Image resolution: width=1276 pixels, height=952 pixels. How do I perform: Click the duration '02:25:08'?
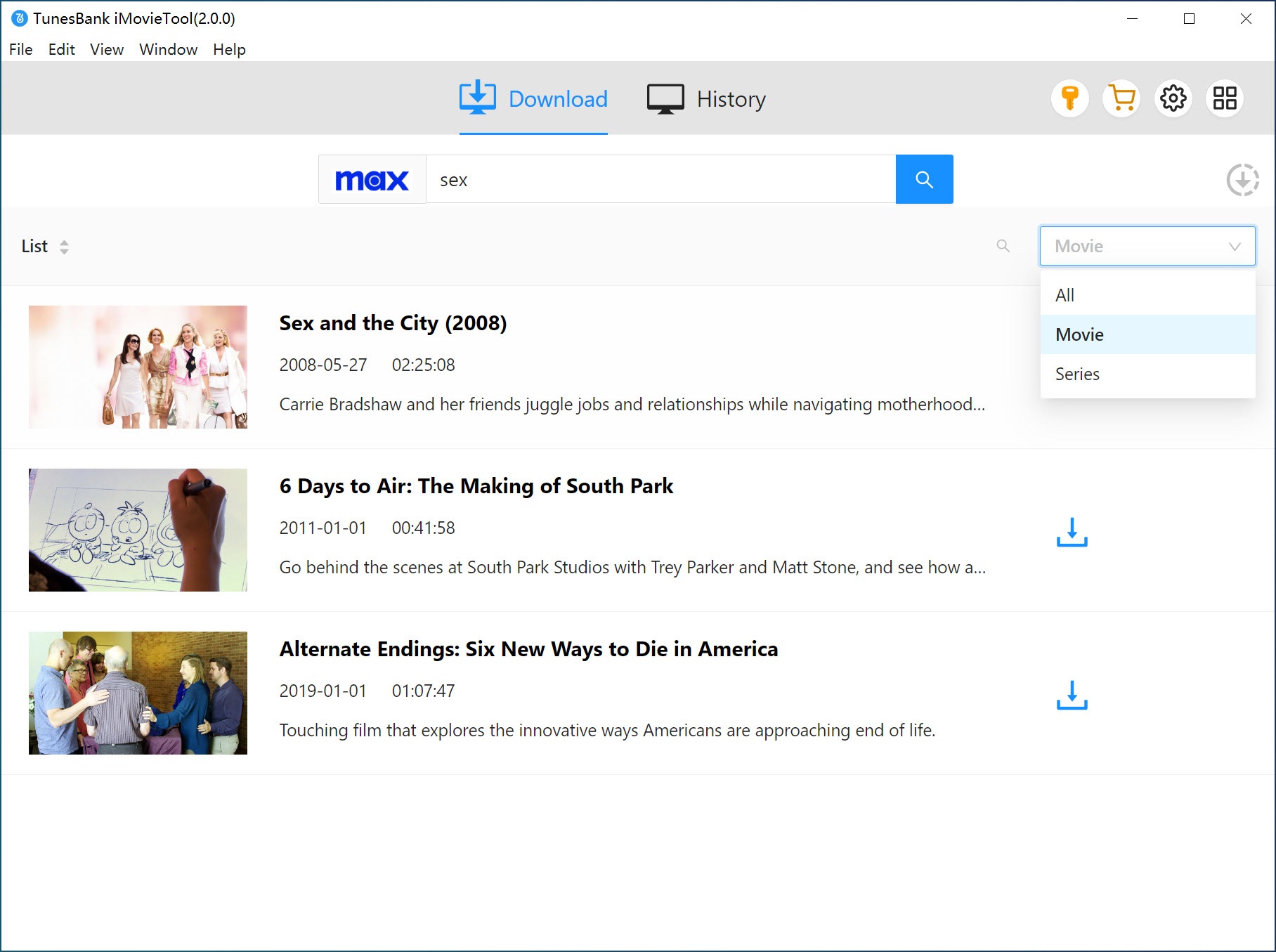click(424, 365)
